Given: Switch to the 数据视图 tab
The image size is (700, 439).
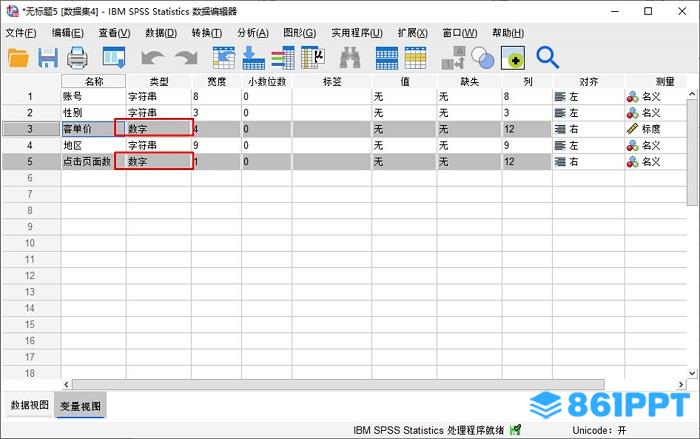Looking at the screenshot, I should coord(29,405).
